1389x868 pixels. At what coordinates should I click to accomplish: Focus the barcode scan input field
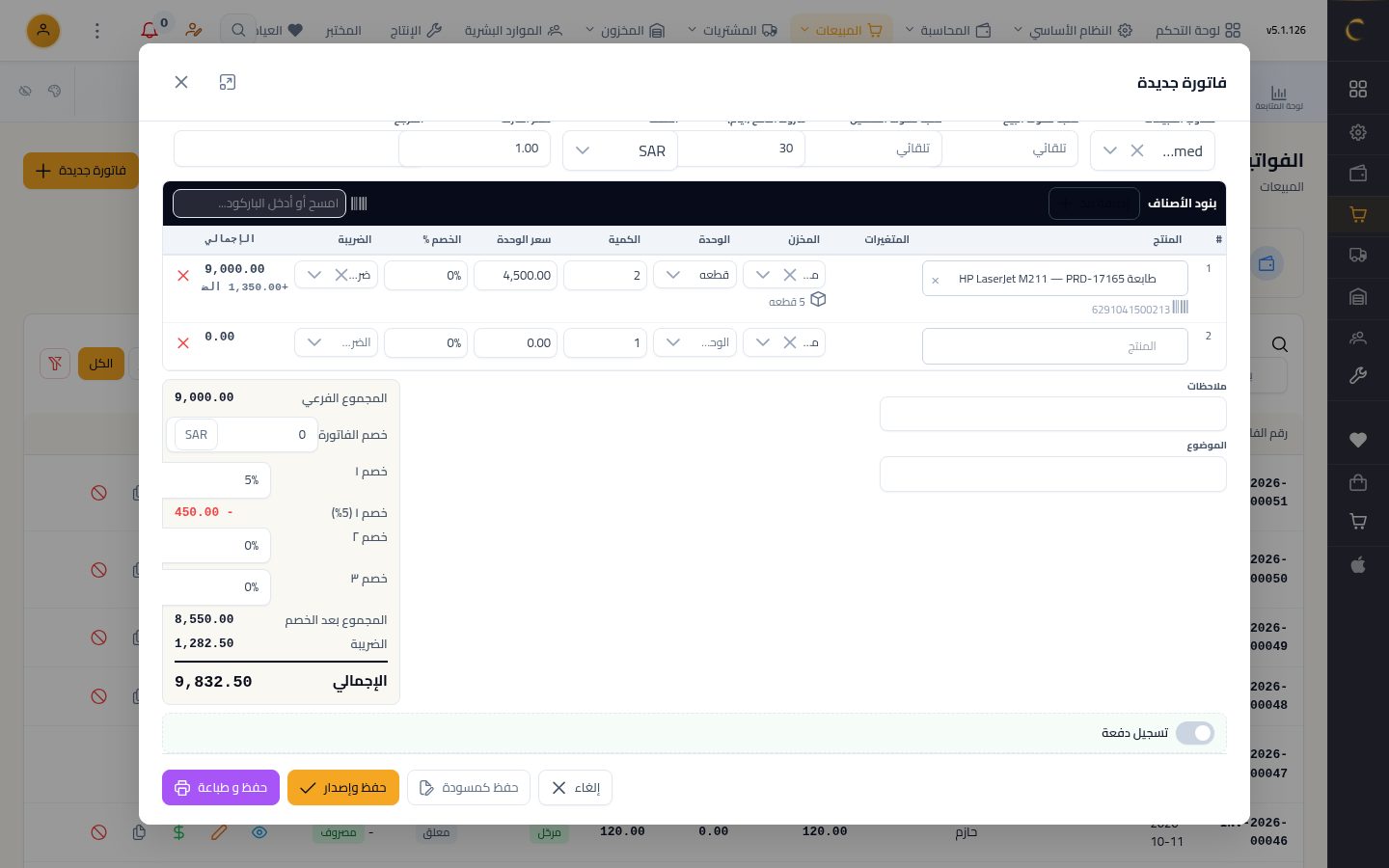[x=259, y=203]
